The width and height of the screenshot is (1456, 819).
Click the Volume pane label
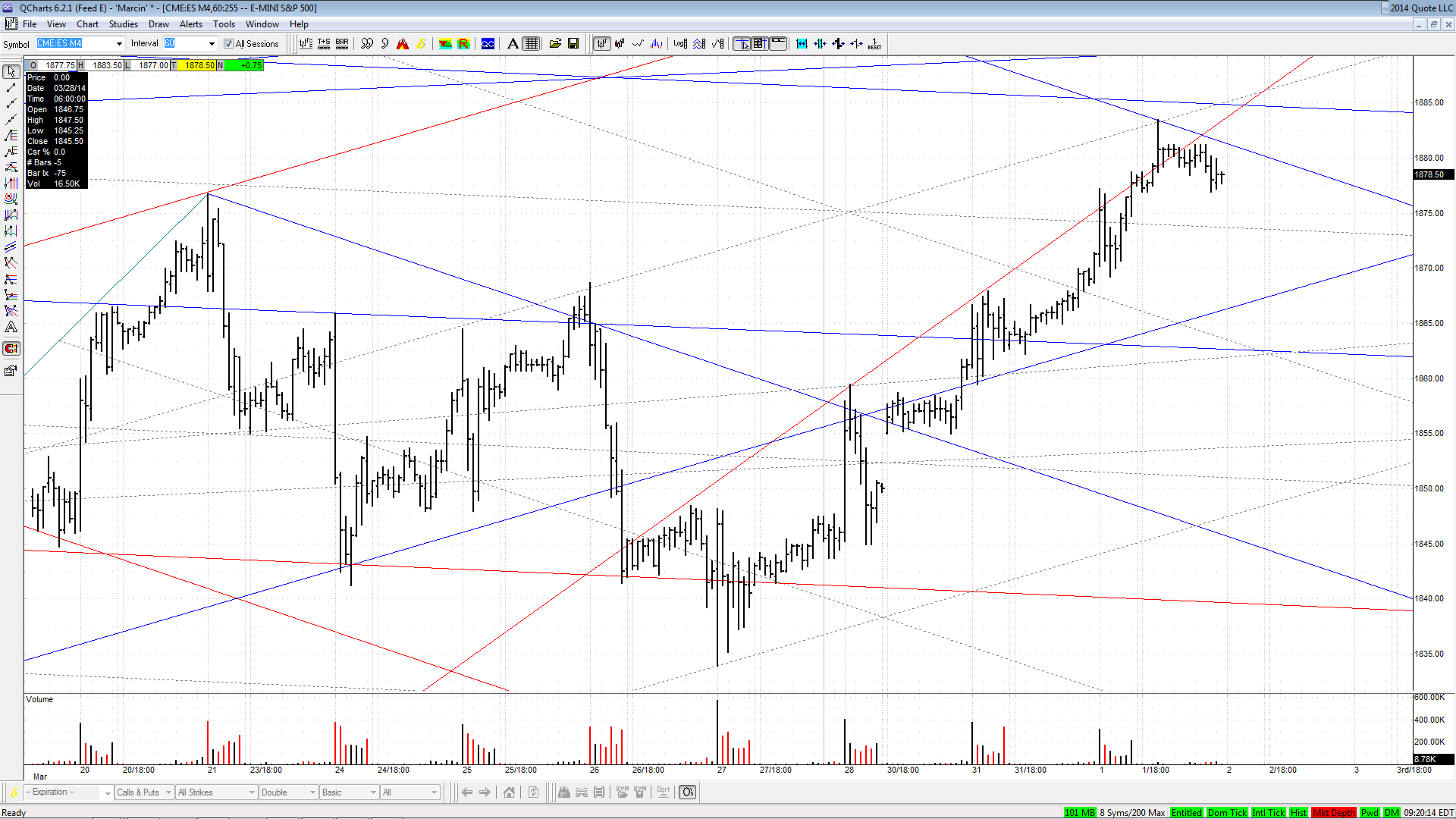click(x=39, y=699)
